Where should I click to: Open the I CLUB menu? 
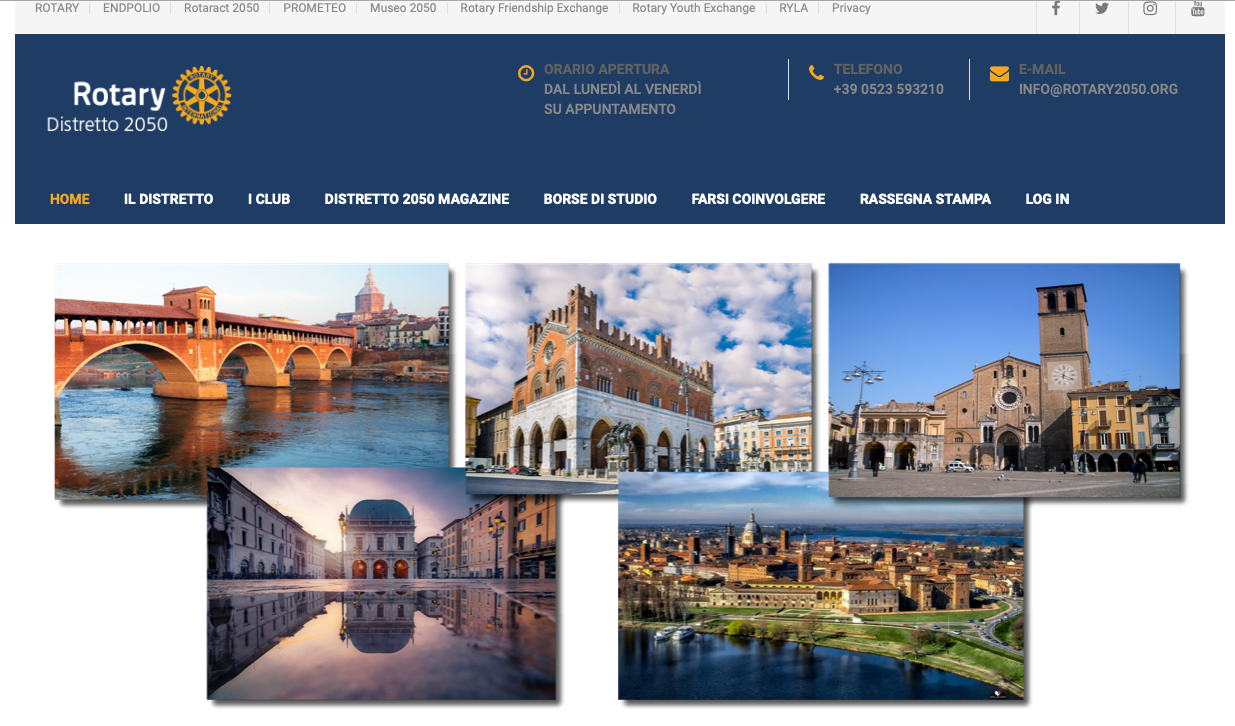(269, 199)
